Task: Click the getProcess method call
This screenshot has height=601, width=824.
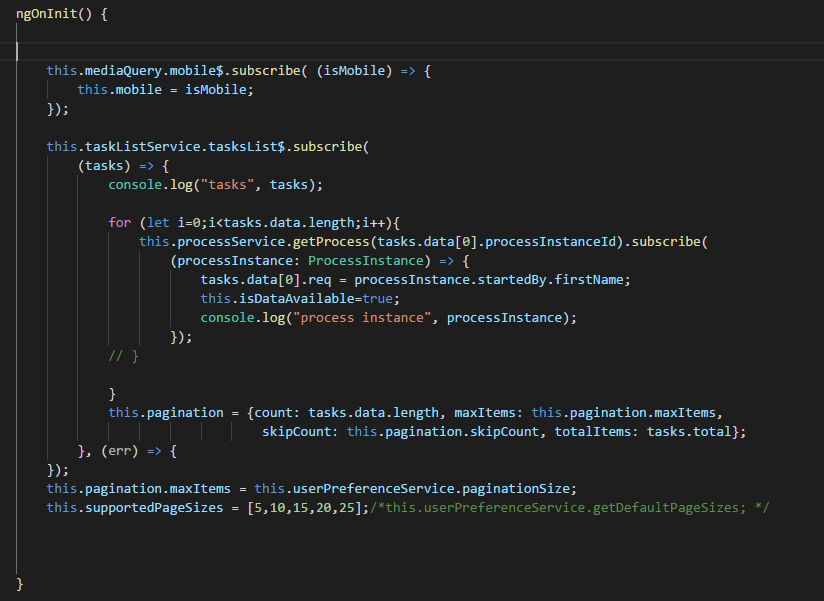Action: pos(331,242)
